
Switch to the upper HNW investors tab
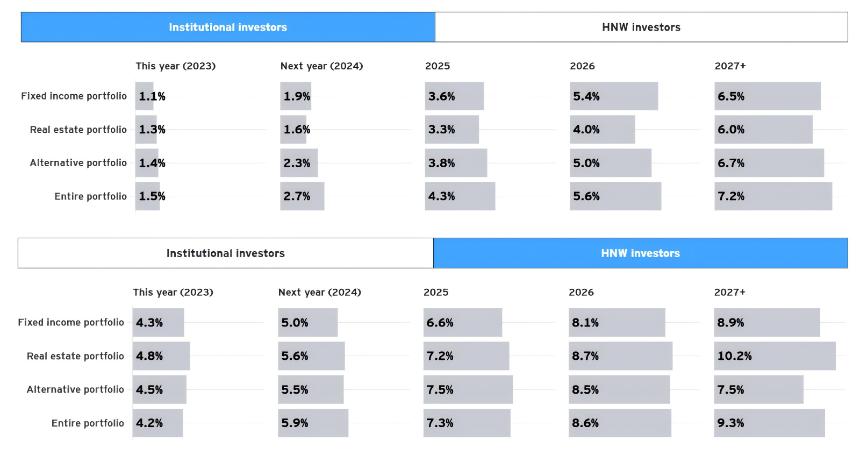pyautogui.click(x=641, y=27)
